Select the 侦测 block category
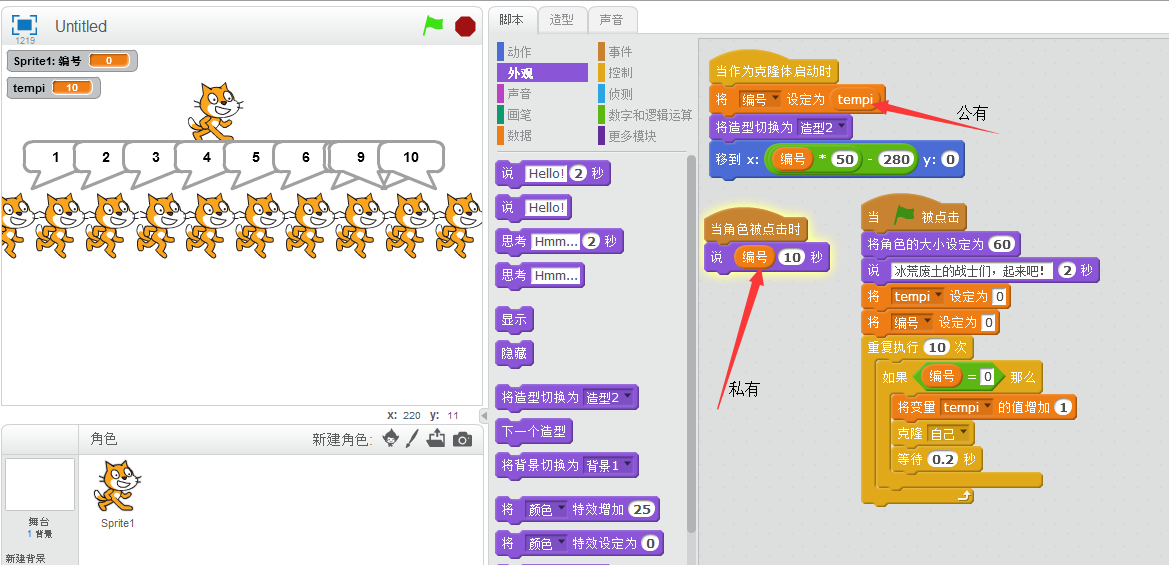The width and height of the screenshot is (1169, 565). 620,93
